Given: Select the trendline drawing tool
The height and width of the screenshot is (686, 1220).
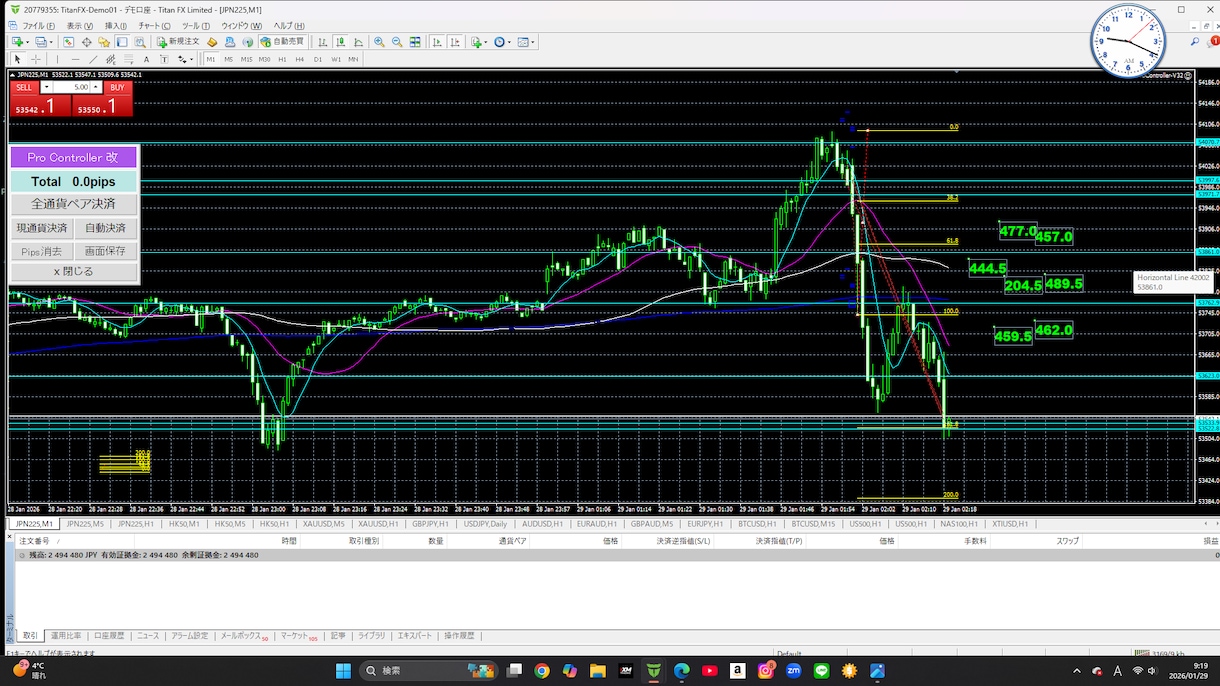Looking at the screenshot, I should [x=93, y=59].
